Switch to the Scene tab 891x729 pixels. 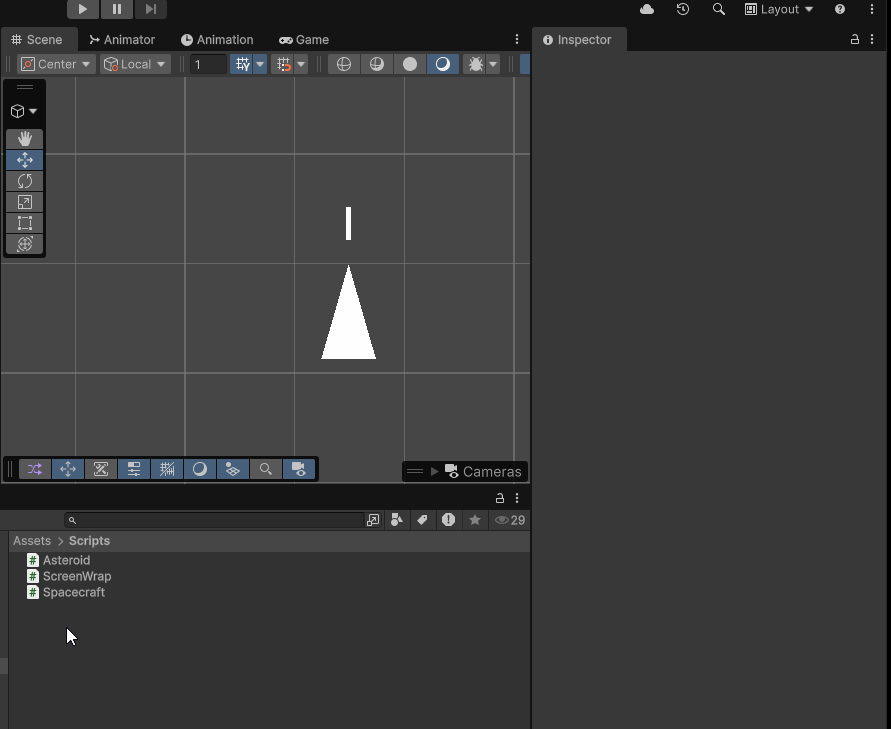point(38,40)
